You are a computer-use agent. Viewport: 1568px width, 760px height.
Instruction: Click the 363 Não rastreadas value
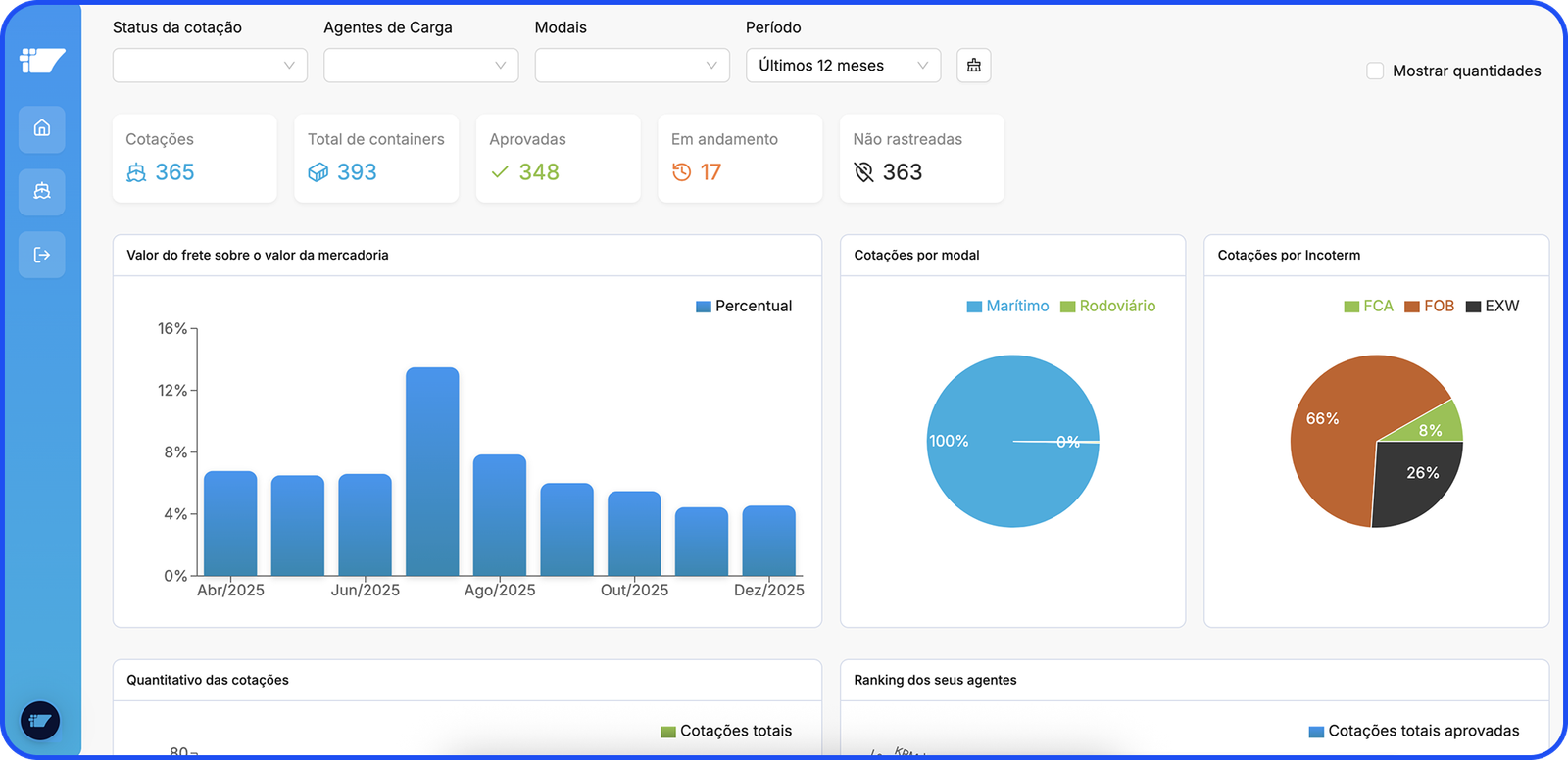point(903,172)
